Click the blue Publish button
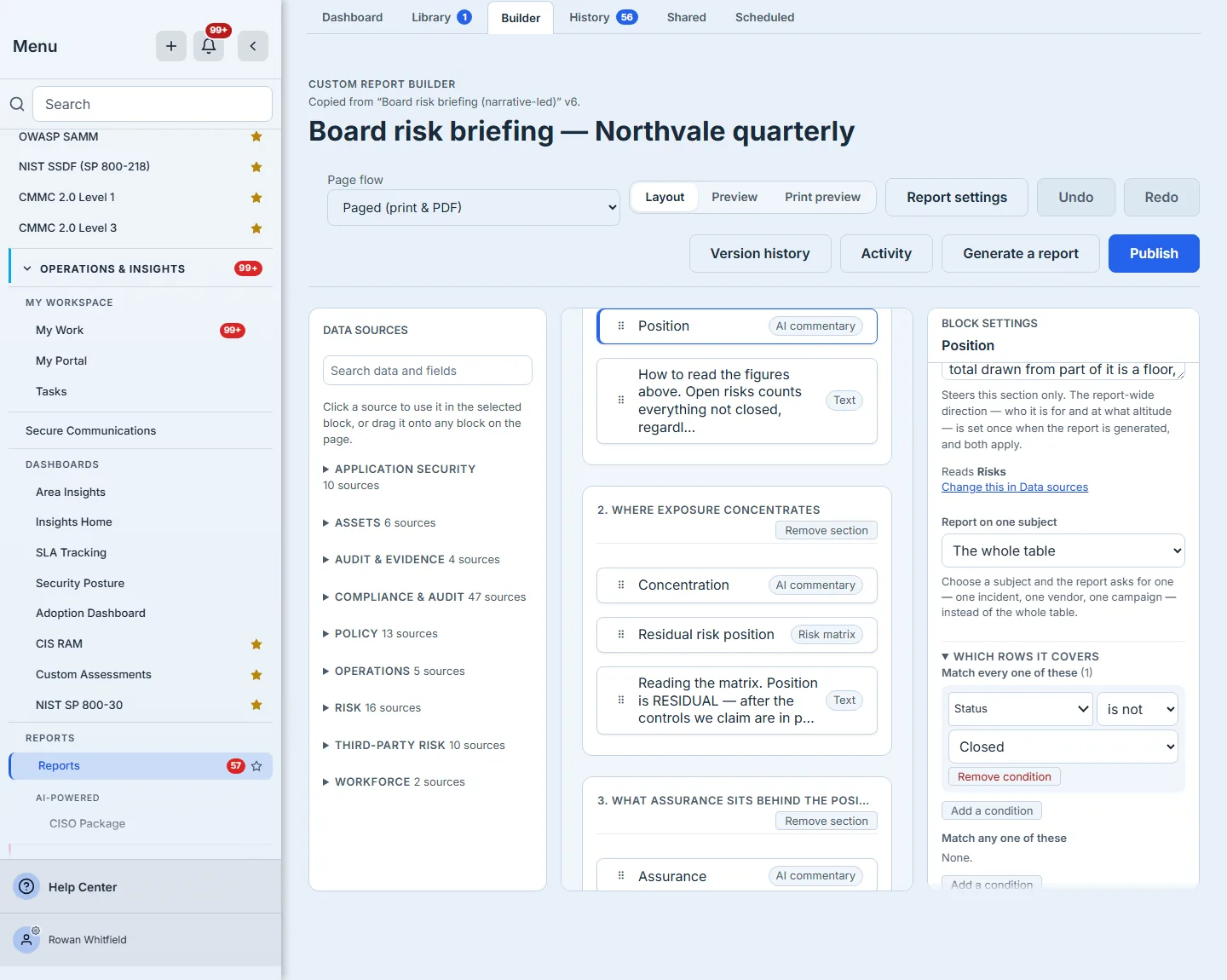 click(1154, 253)
